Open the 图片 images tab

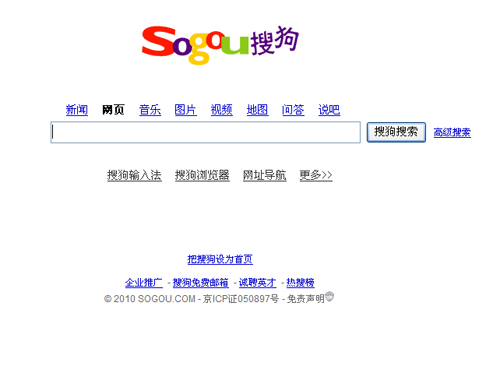click(x=186, y=110)
